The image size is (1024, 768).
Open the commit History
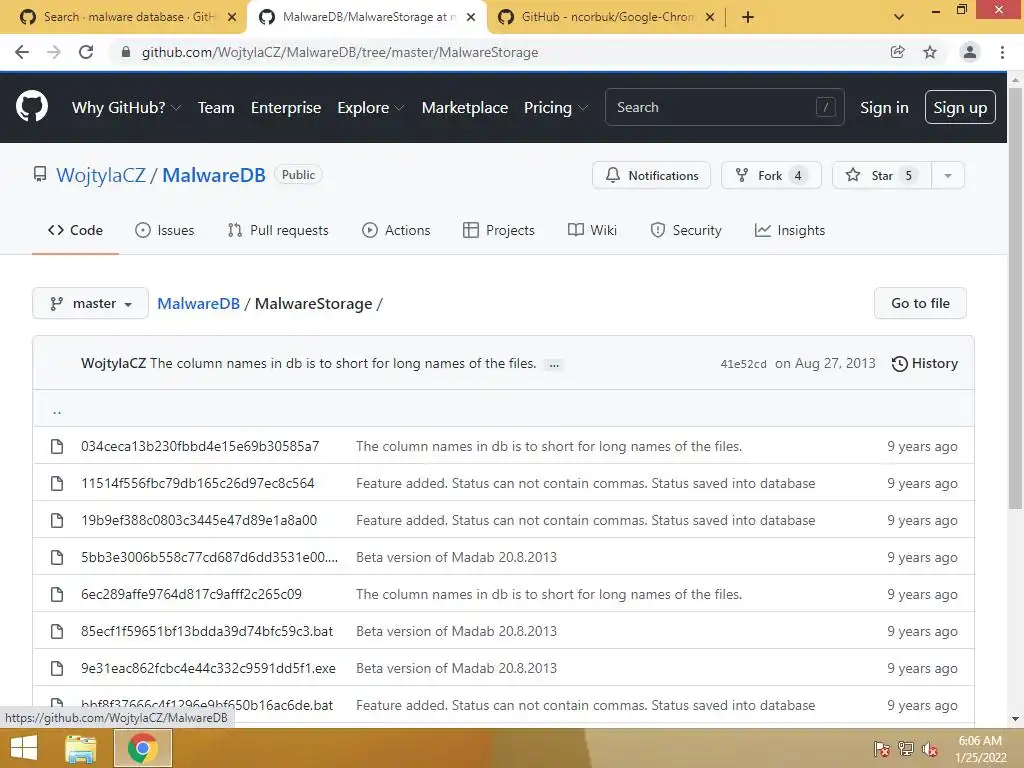pos(925,363)
